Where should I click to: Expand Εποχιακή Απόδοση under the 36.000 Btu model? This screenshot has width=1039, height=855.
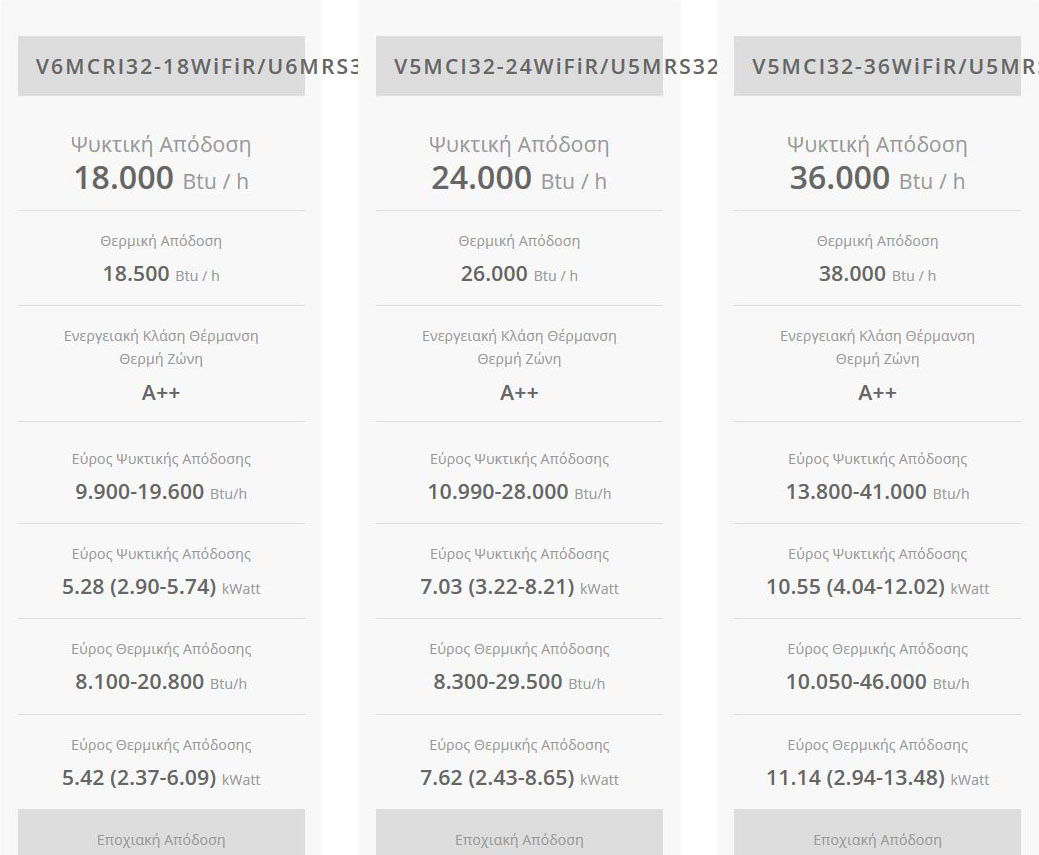click(x=877, y=839)
